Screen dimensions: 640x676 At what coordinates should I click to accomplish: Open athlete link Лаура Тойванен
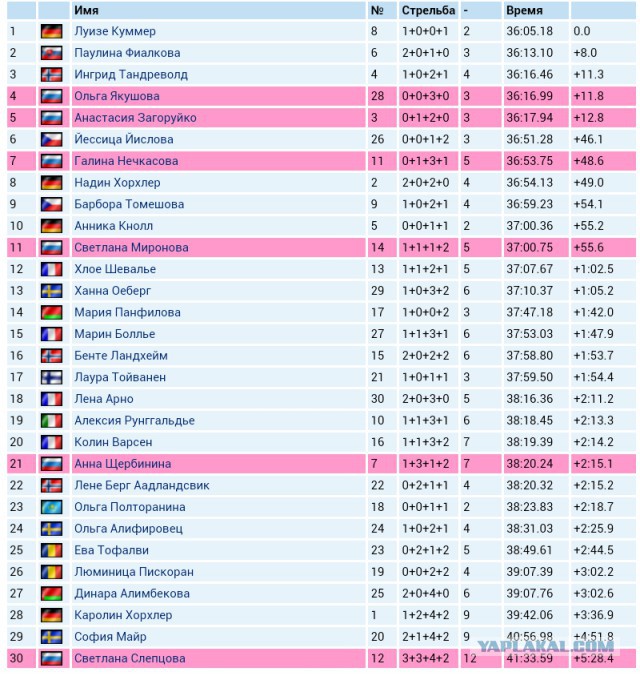click(x=120, y=377)
